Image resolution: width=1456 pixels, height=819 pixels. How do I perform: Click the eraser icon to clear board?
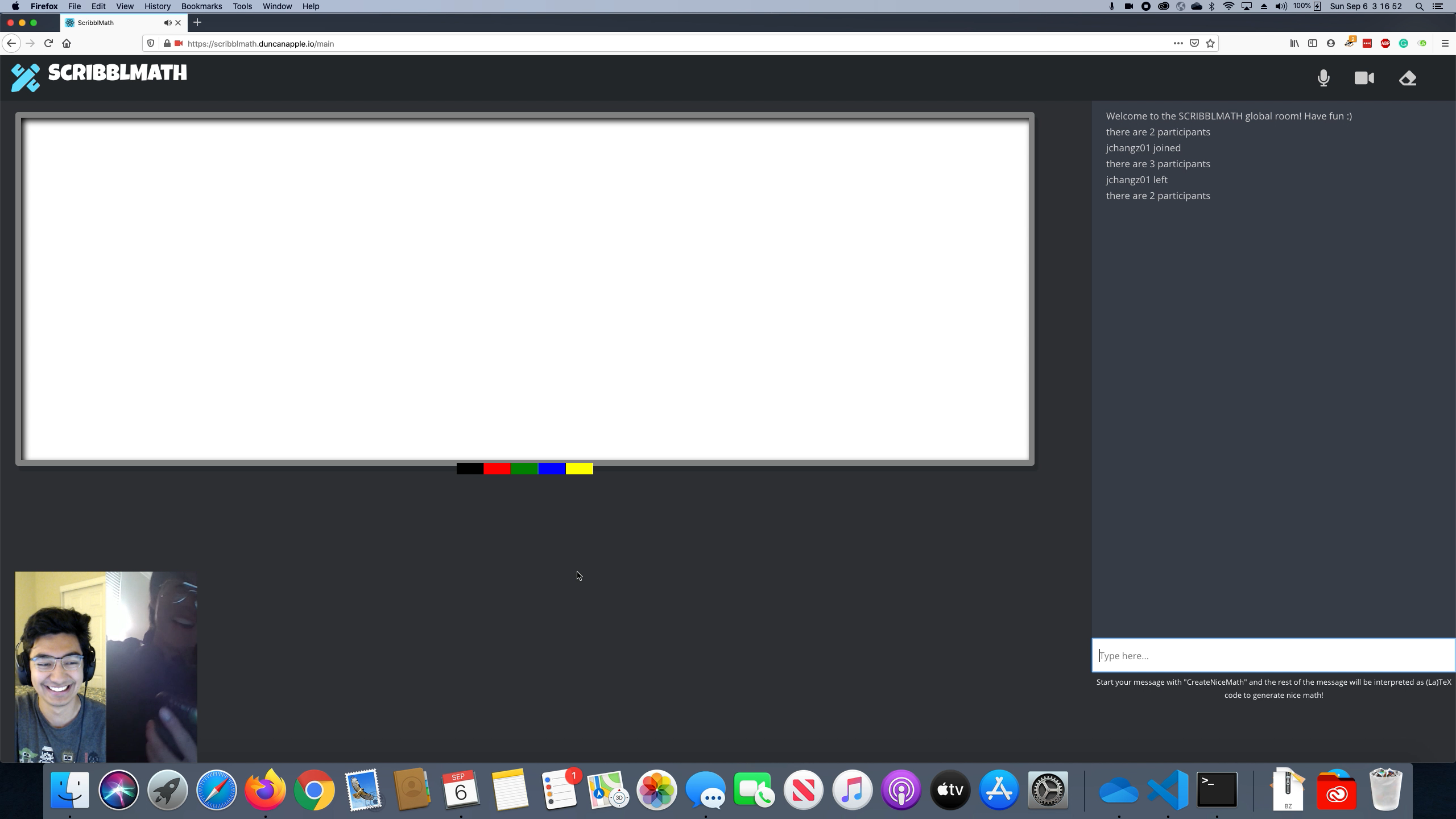tap(1408, 78)
